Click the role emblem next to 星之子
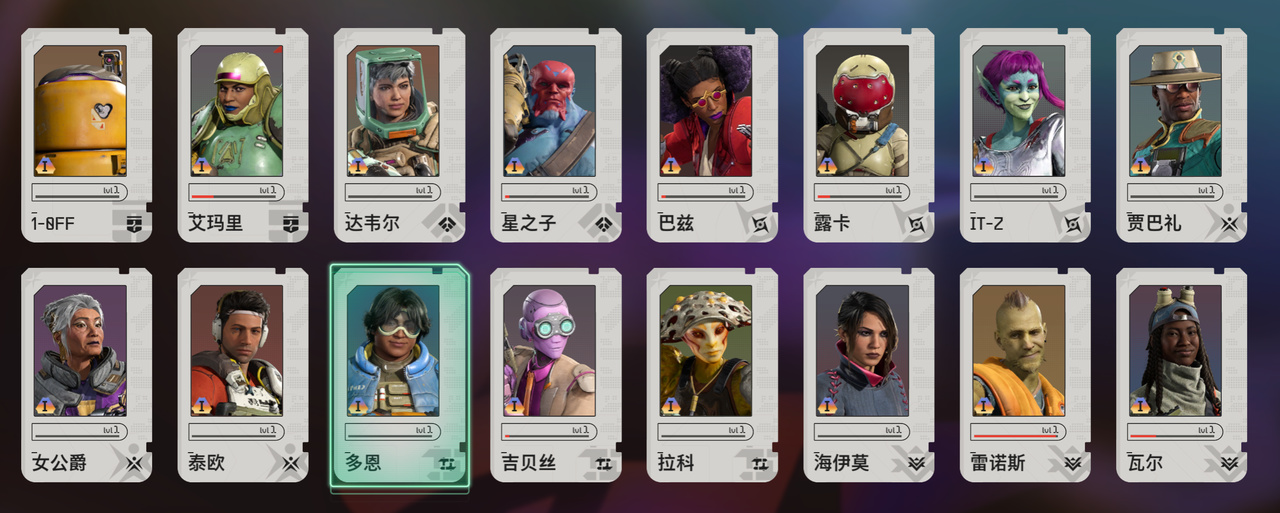This screenshot has width=1280, height=513. 603,223
